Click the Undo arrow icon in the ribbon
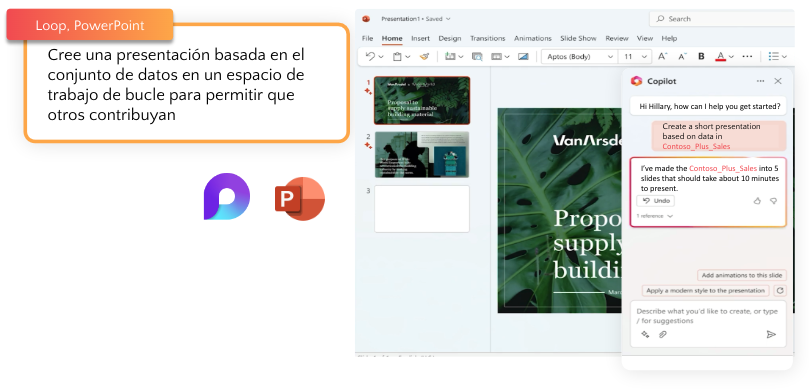The height and width of the screenshot is (389, 809). click(x=370, y=56)
